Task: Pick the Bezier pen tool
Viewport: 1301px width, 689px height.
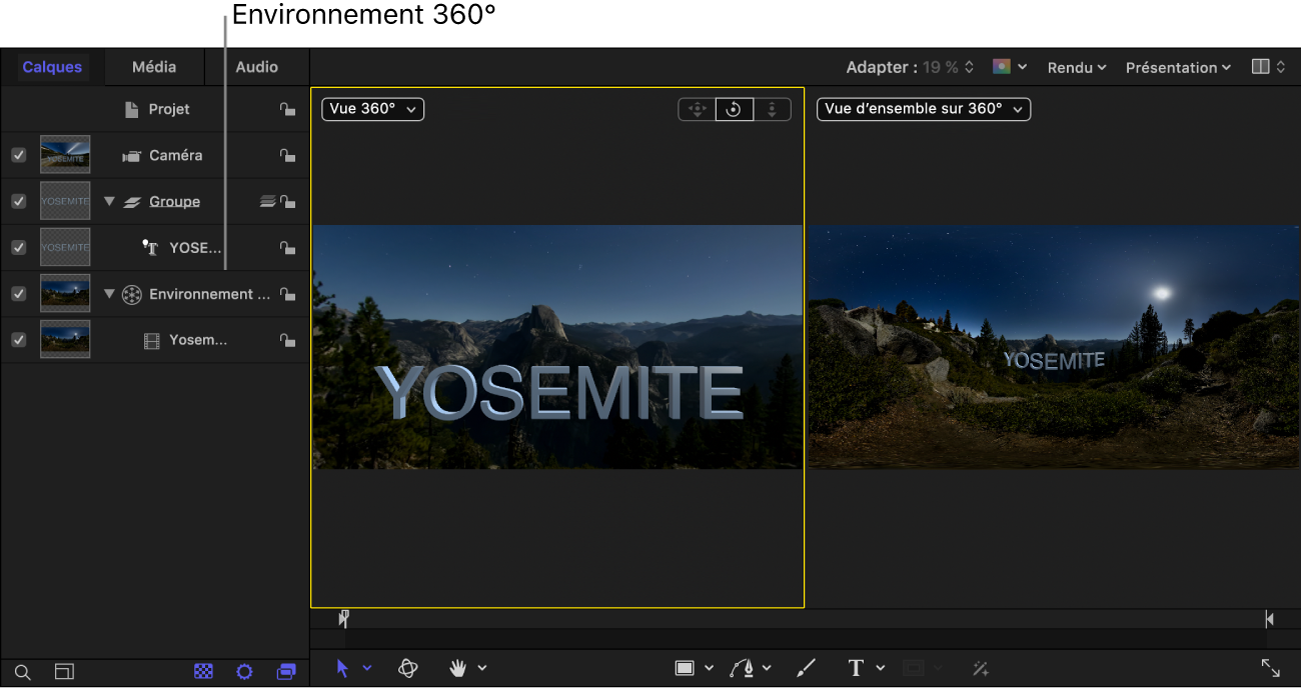Action: [x=744, y=667]
